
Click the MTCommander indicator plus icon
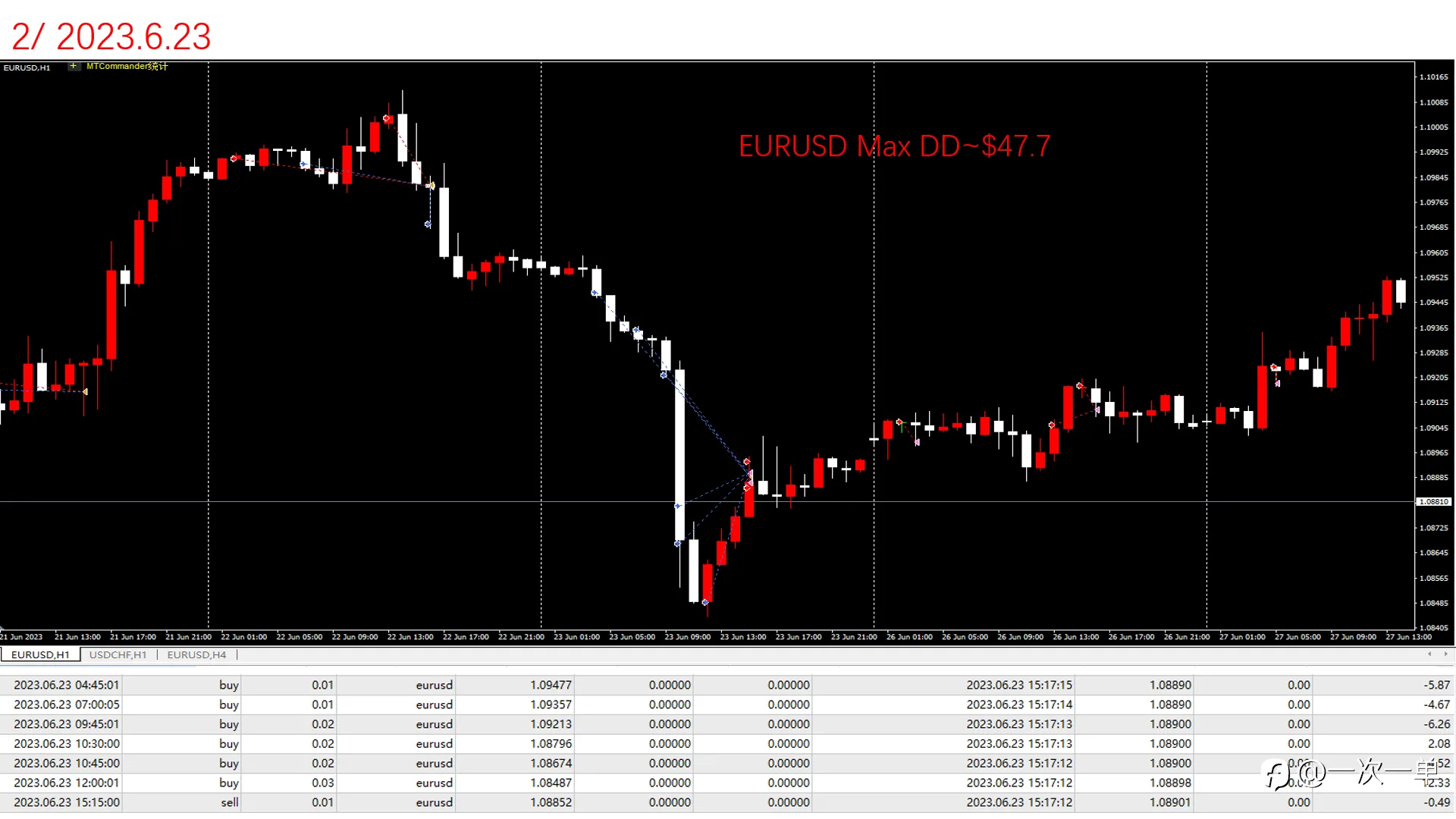pos(74,66)
